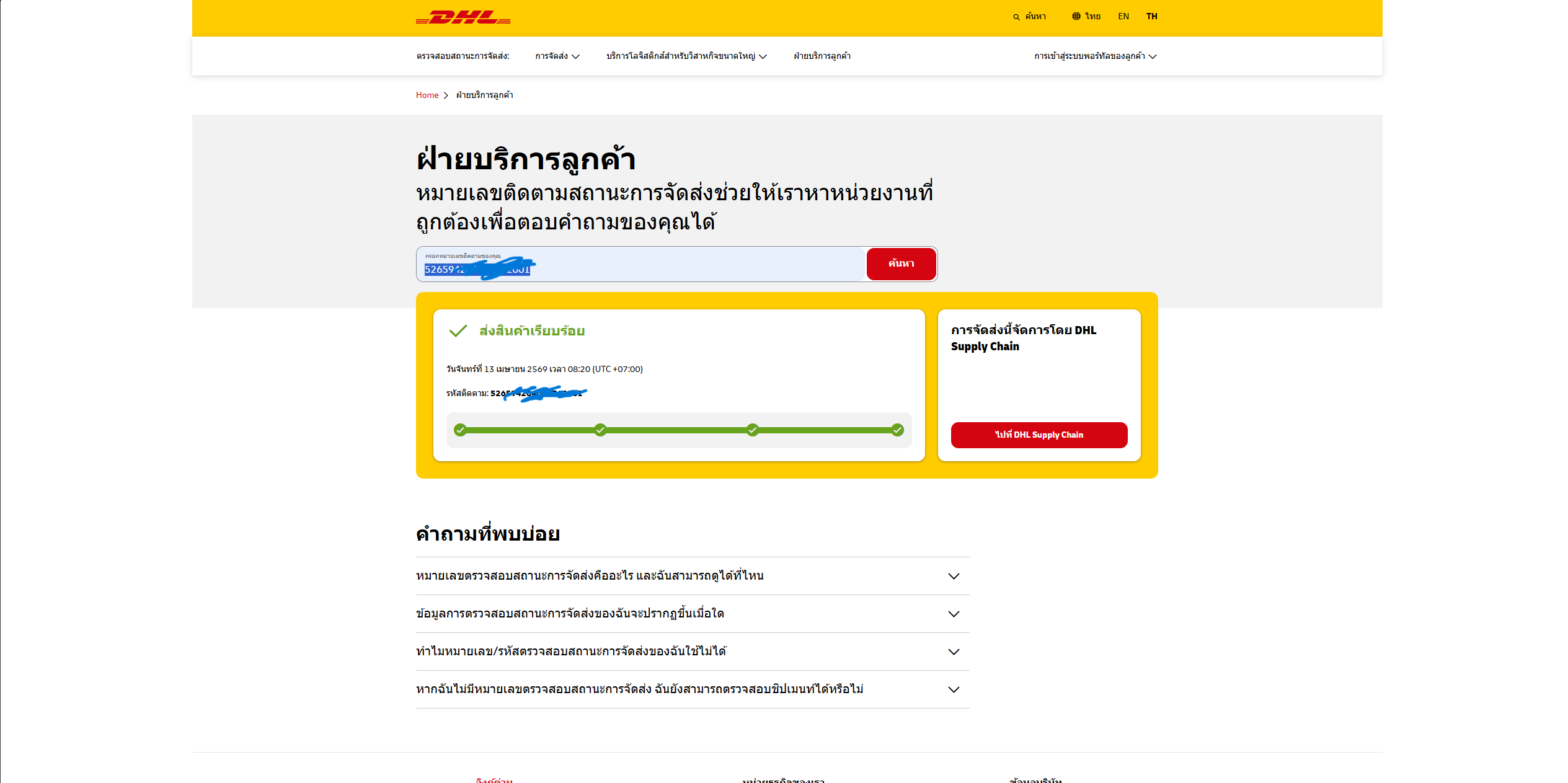Open the enterprise logistics services dropdown
Viewport: 1568px width, 783px height.
click(686, 56)
